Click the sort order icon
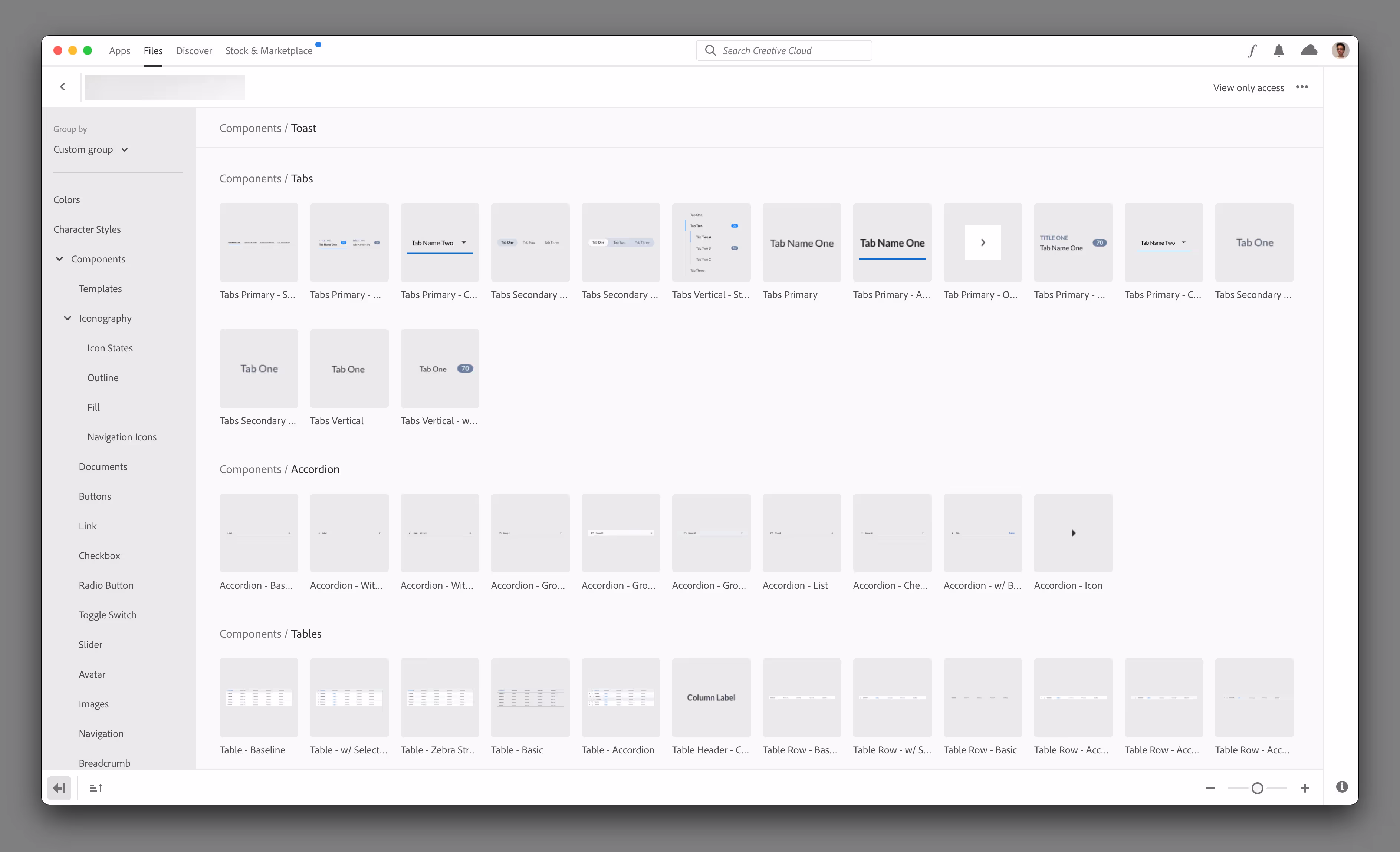The height and width of the screenshot is (852, 1400). (x=95, y=788)
